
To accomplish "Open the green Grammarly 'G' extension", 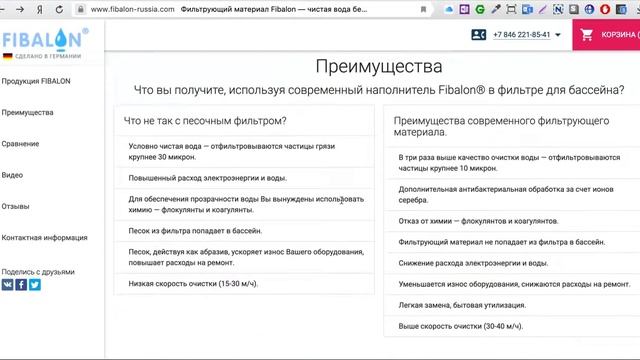I will point(480,9).
